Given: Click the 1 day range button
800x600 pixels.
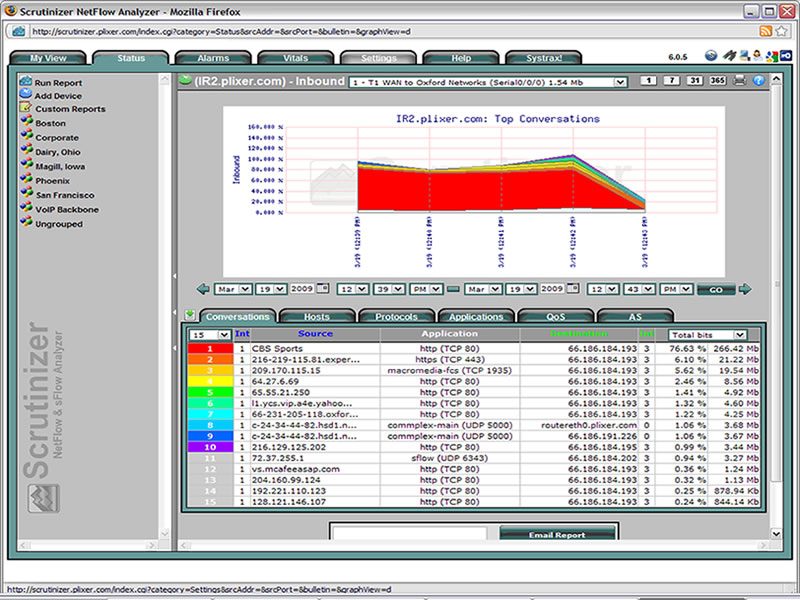Looking at the screenshot, I should (x=648, y=81).
